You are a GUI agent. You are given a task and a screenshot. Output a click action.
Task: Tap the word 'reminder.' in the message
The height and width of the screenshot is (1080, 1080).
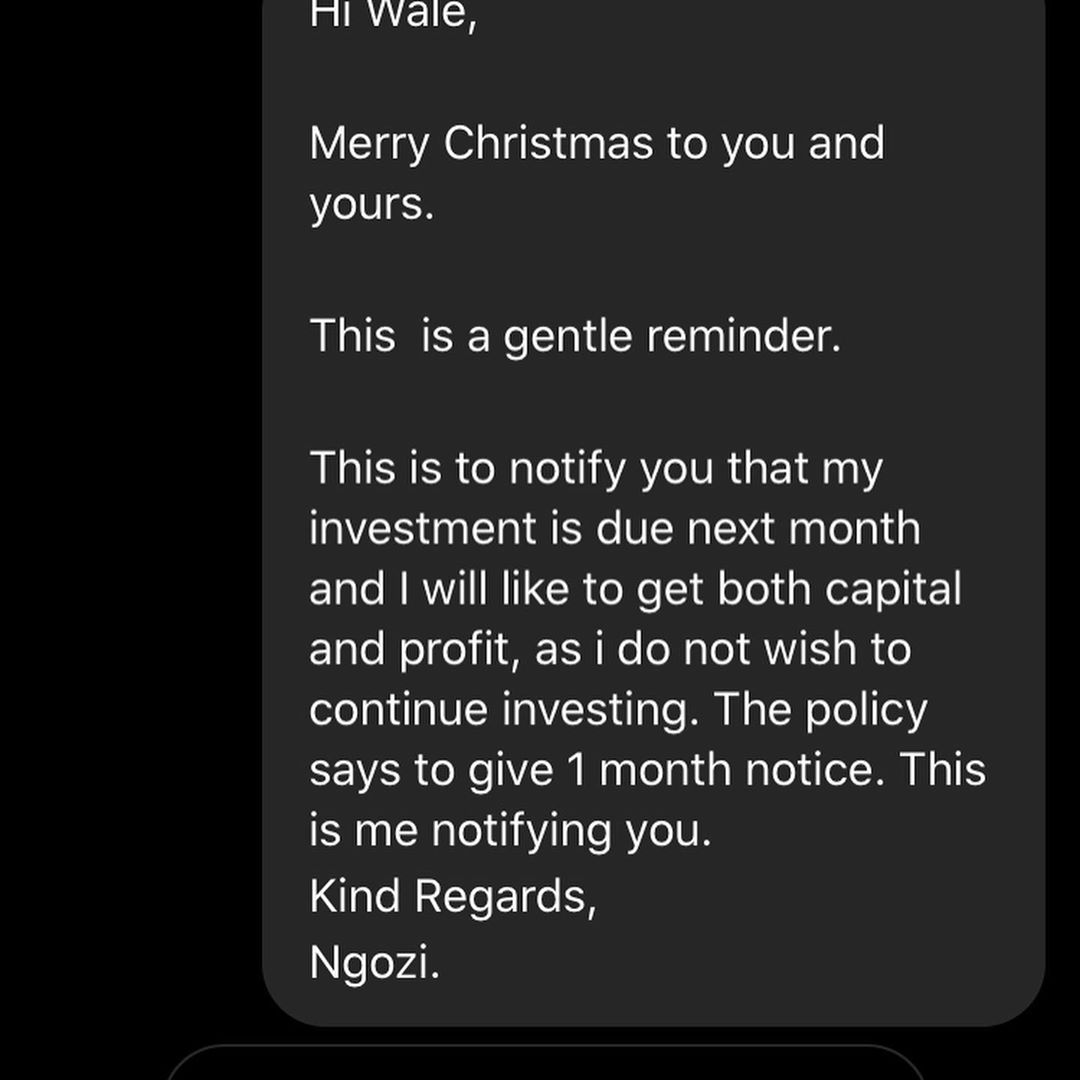744,337
